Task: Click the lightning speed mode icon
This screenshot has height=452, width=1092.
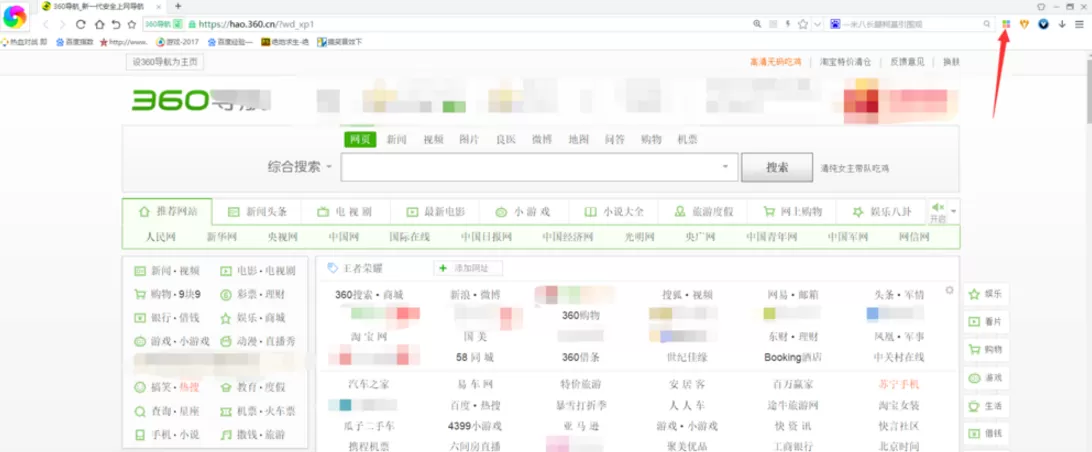Action: 788,24
